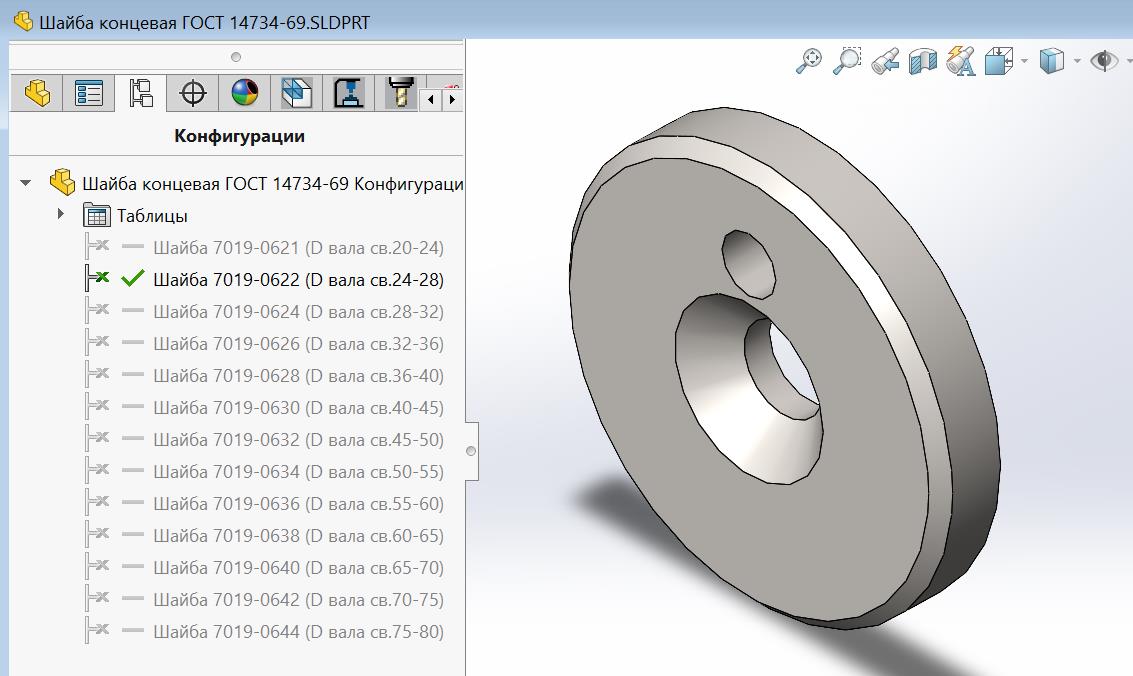This screenshot has width=1133, height=676.
Task: Click the Zoom to Fit icon
Action: coord(809,61)
